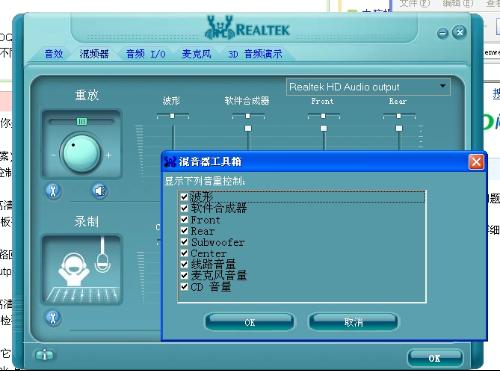Close the 混音器工具箱 dialog

(476, 162)
